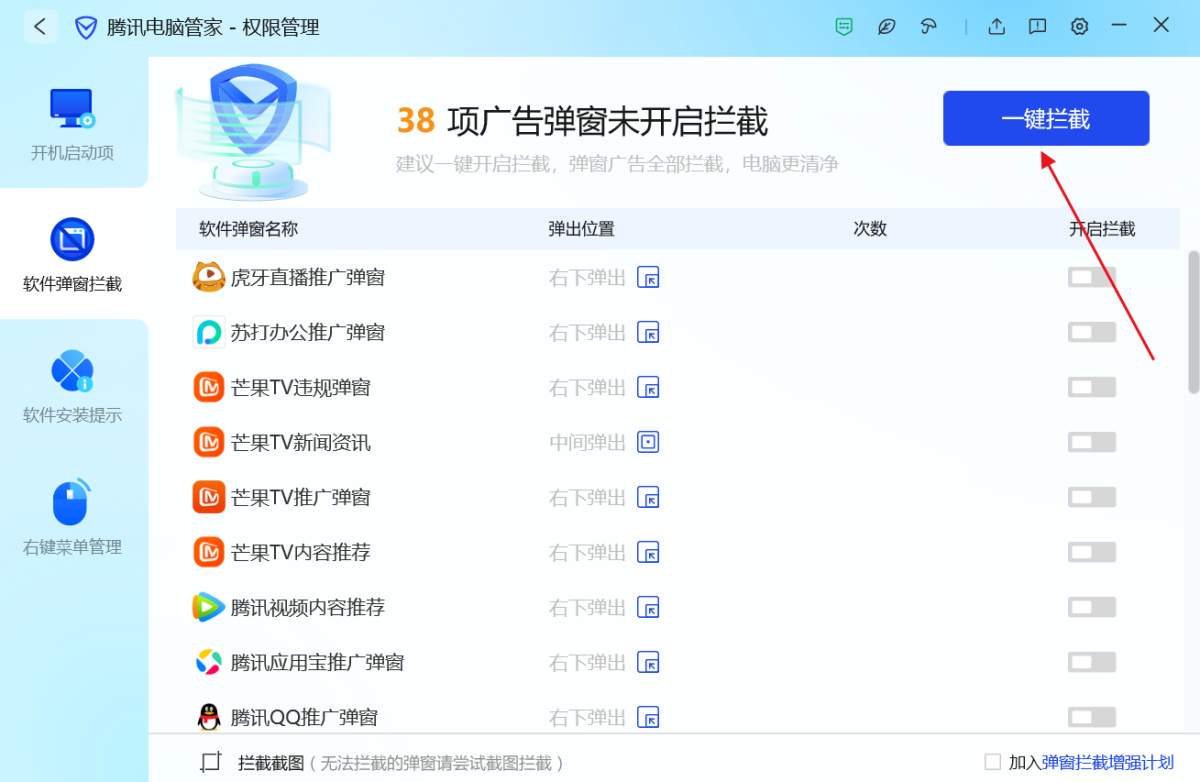
Task: Click the share/upload icon in title bar
Action: tap(996, 27)
